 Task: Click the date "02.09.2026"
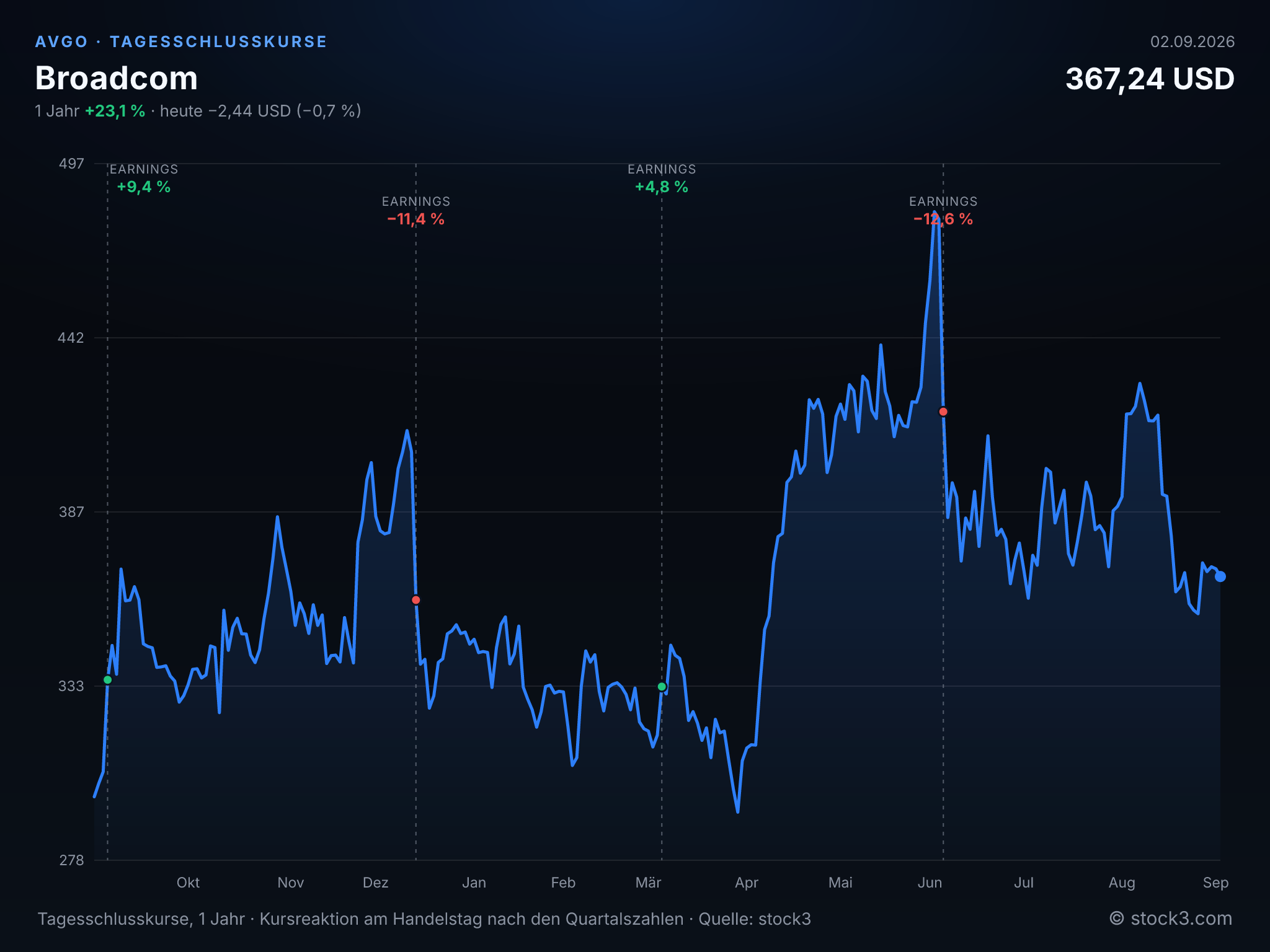tap(1192, 42)
